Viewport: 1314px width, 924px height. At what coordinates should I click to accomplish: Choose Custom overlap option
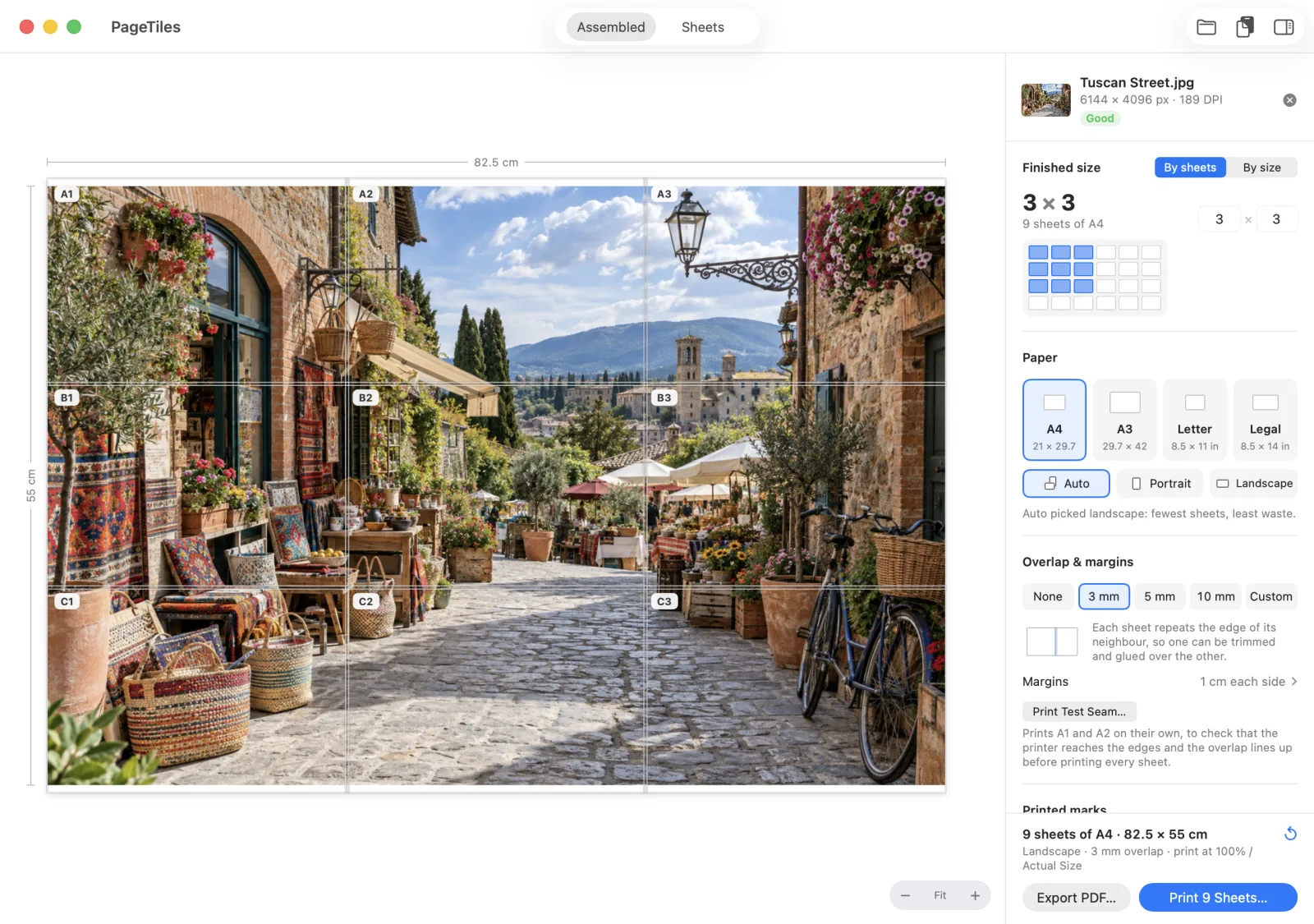(x=1270, y=596)
